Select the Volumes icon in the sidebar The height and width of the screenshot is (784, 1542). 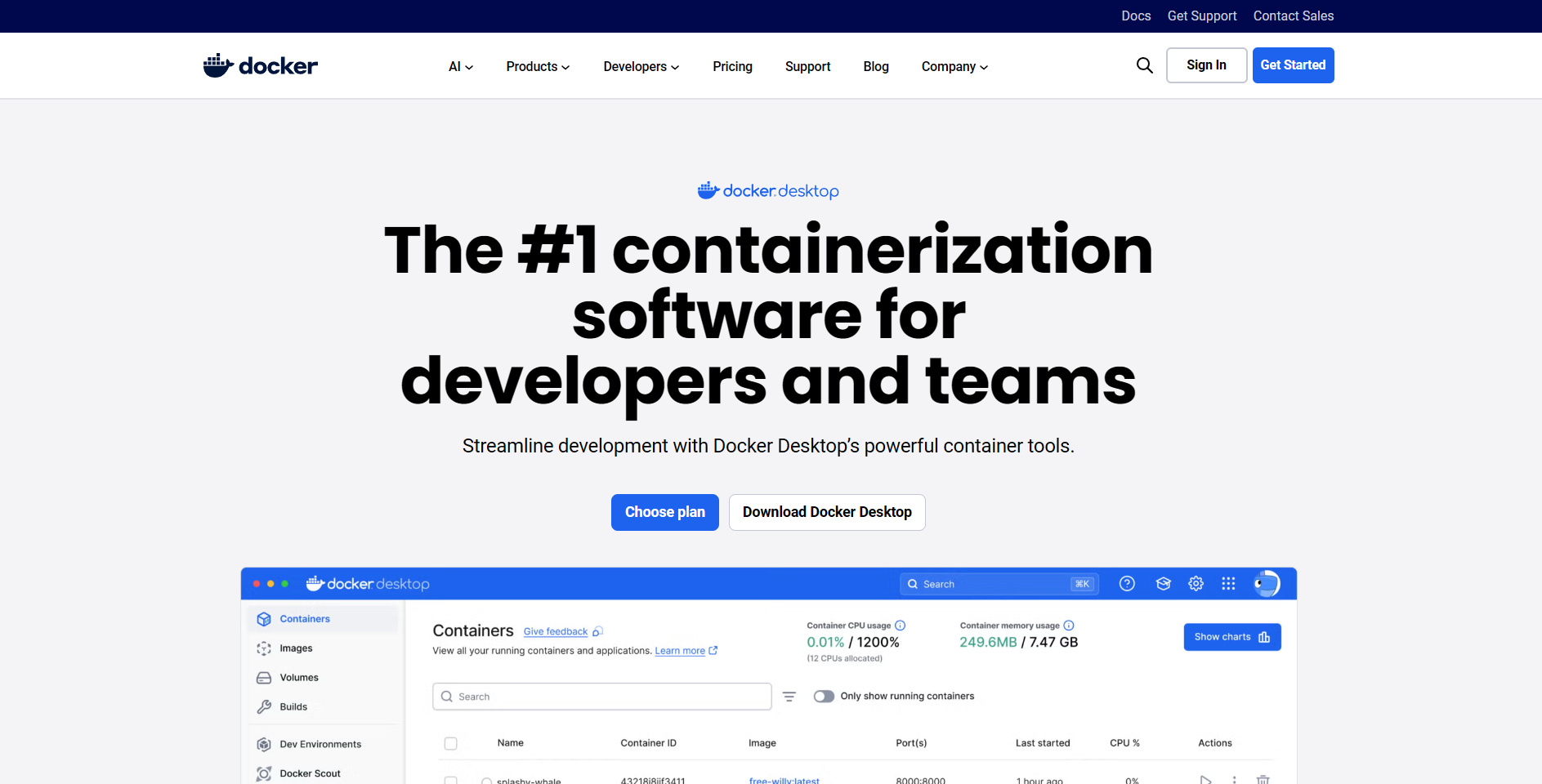[x=264, y=678]
